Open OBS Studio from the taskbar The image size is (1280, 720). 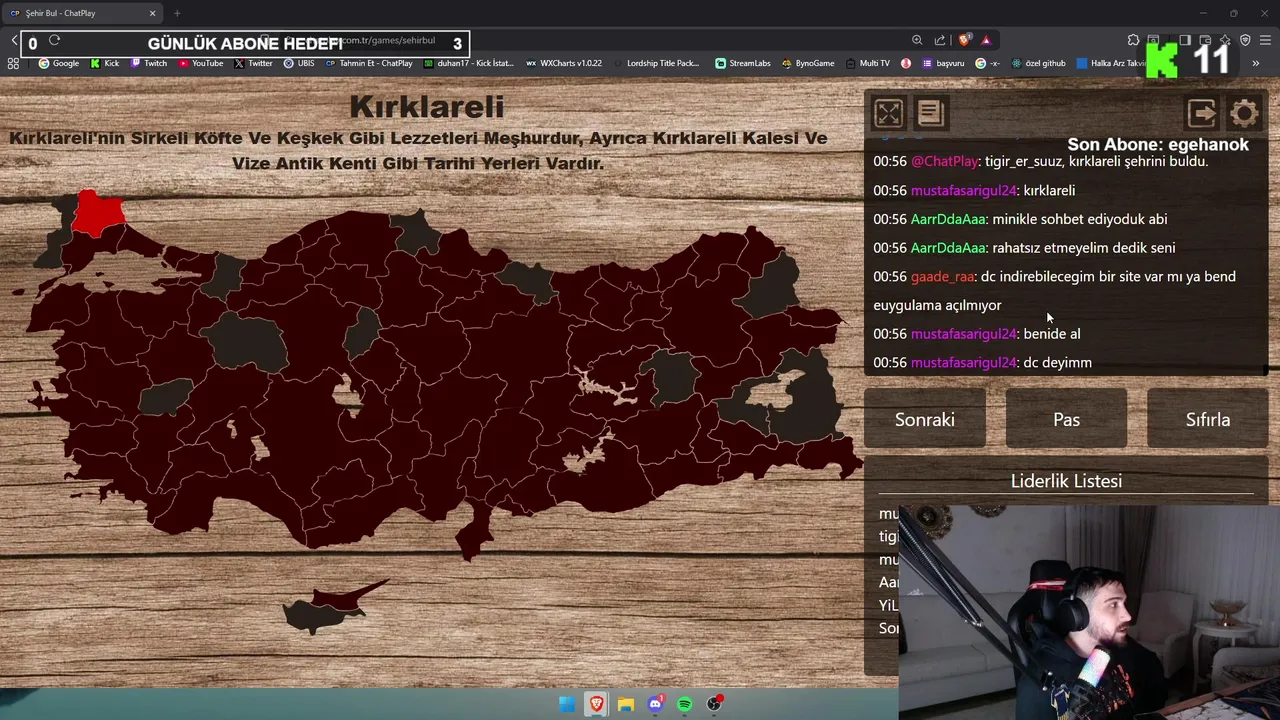tap(714, 704)
